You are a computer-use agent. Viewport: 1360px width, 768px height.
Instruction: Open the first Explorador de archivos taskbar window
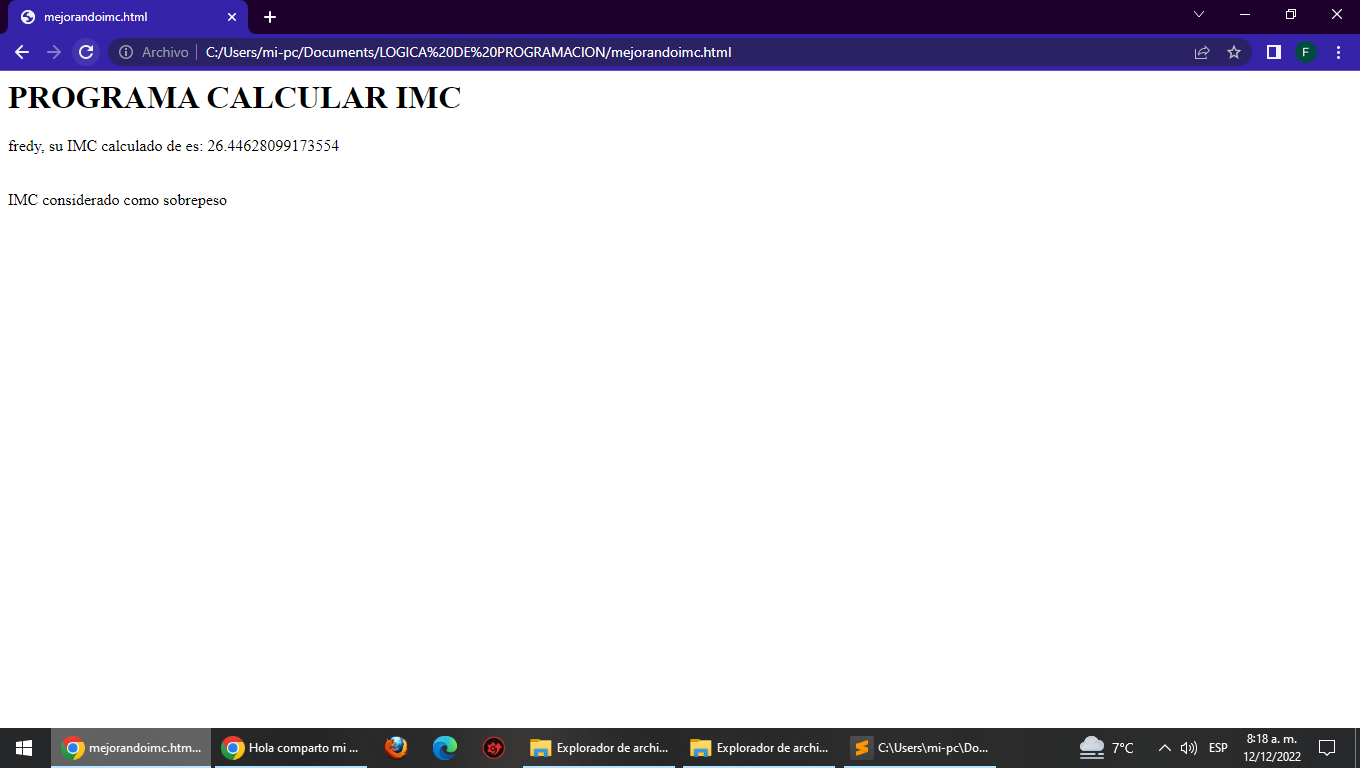click(x=599, y=748)
